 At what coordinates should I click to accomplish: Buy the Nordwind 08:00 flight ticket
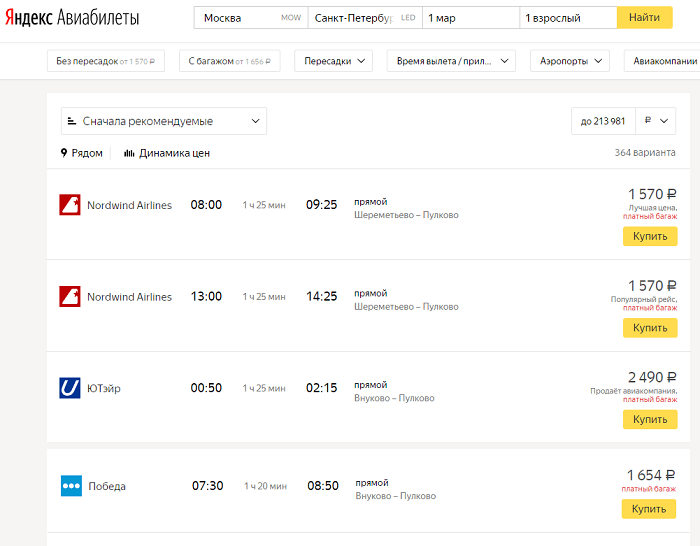650,236
